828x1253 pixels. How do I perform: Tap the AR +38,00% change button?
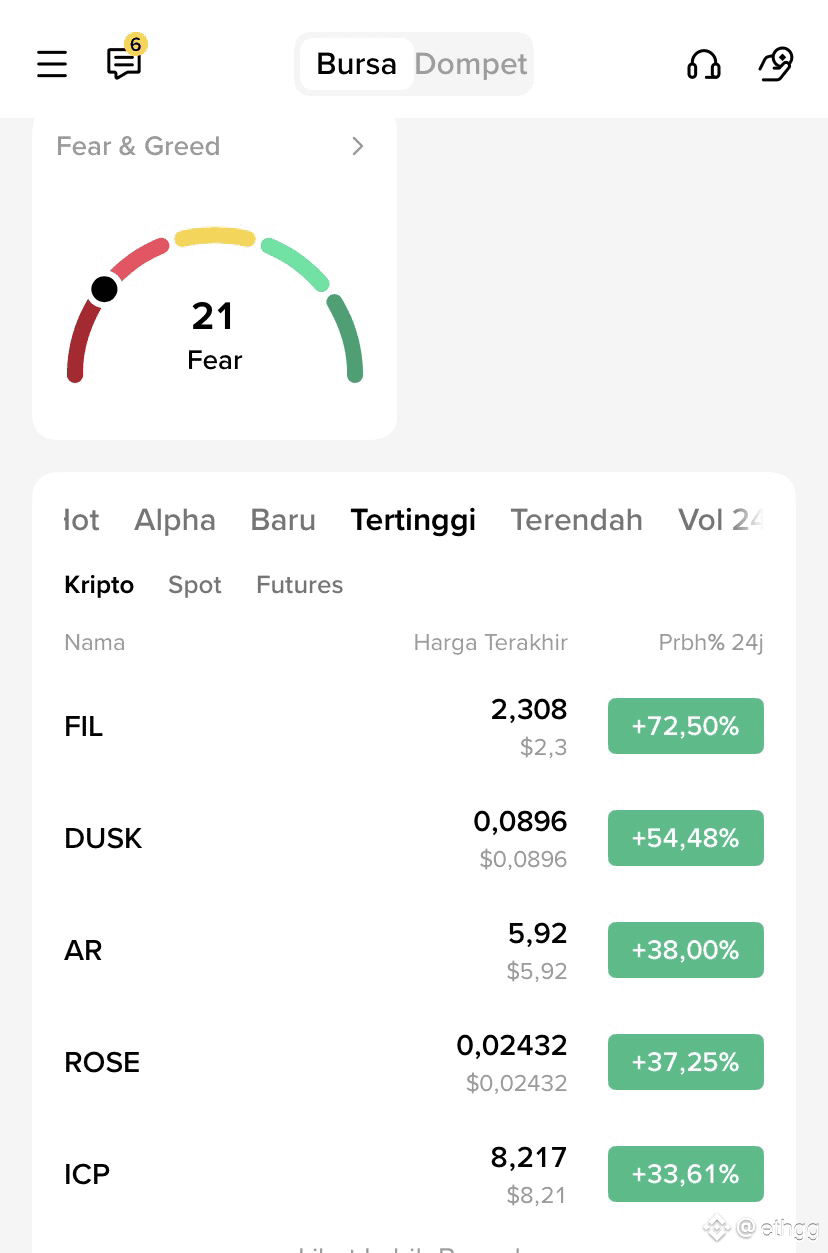685,950
